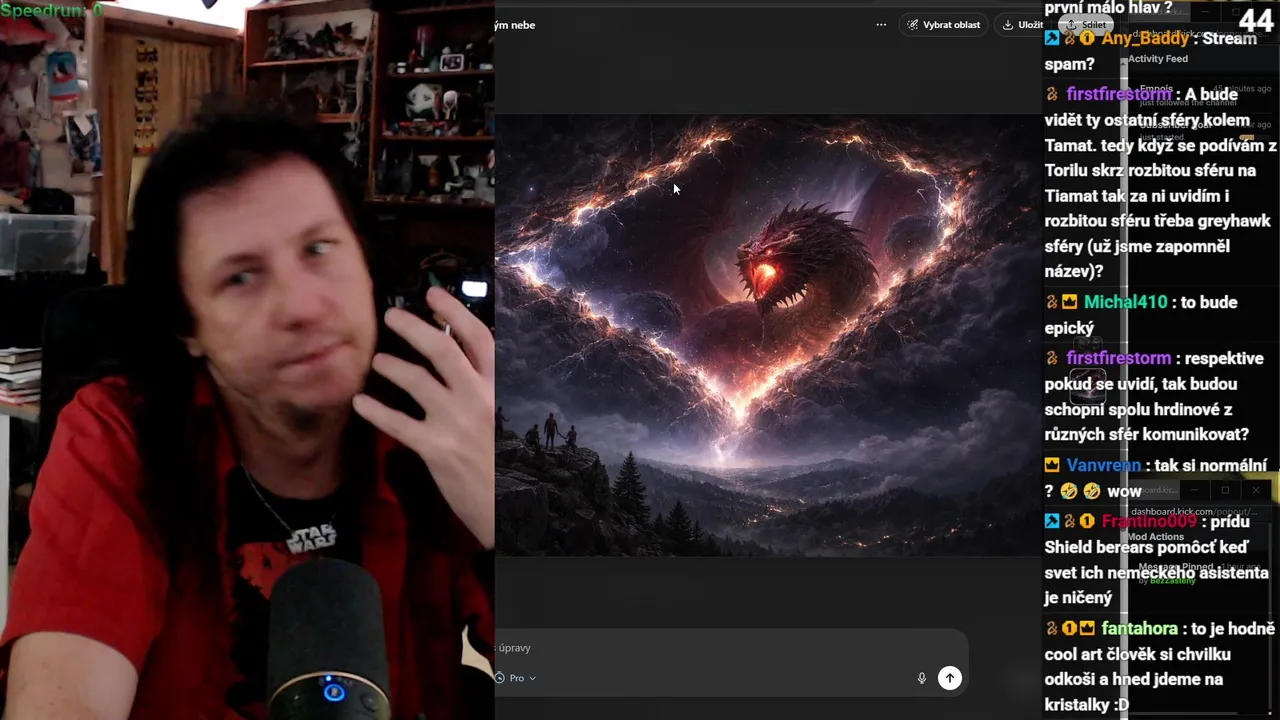
Task: Click the 'Stream spam?' chat message
Action: click(x=1151, y=51)
